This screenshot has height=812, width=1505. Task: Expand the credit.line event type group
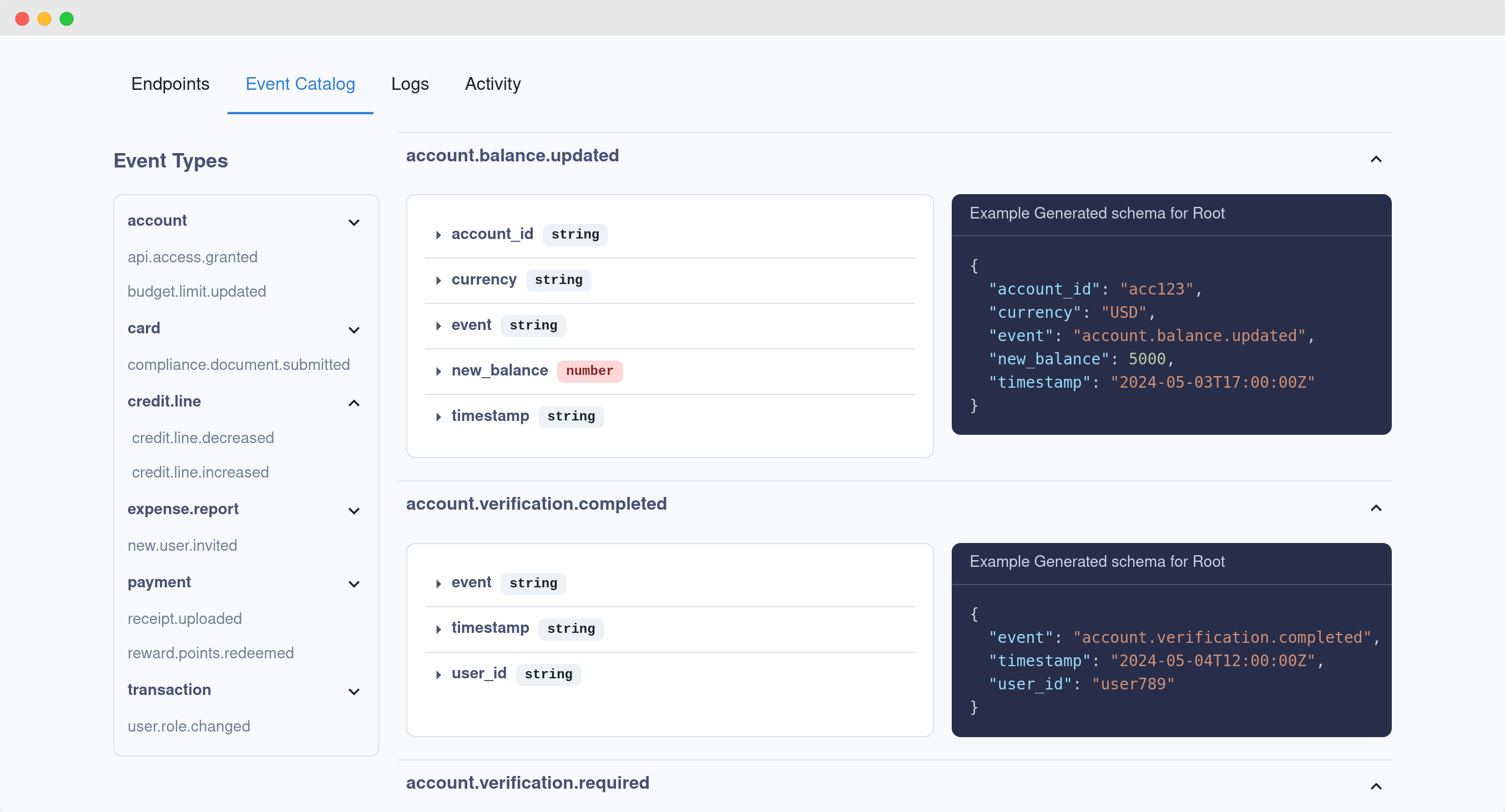[x=354, y=401]
